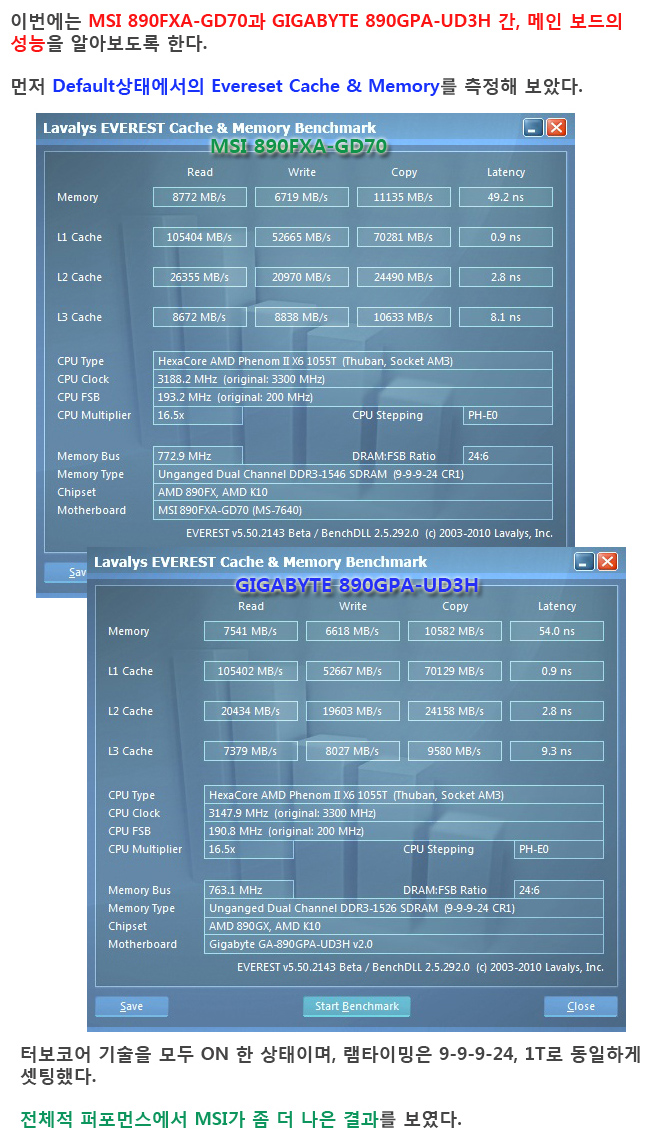Click the 20970 MB/s L2 Cache Write value

tap(301, 277)
